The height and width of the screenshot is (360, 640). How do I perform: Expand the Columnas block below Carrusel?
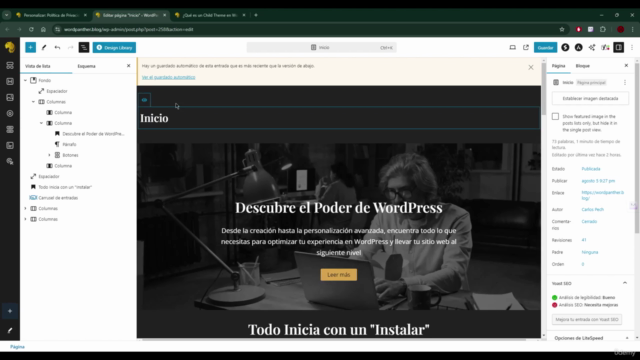click(25, 208)
